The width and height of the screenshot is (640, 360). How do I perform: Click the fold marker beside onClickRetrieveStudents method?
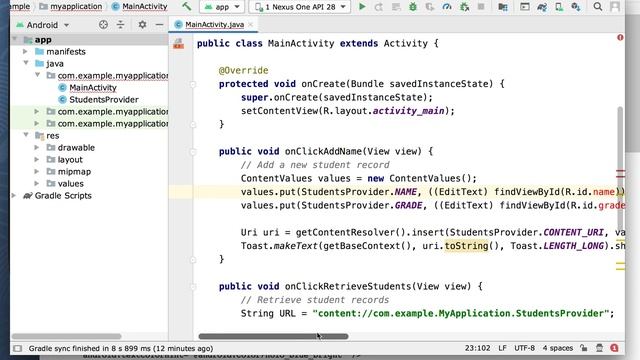tap(193, 287)
